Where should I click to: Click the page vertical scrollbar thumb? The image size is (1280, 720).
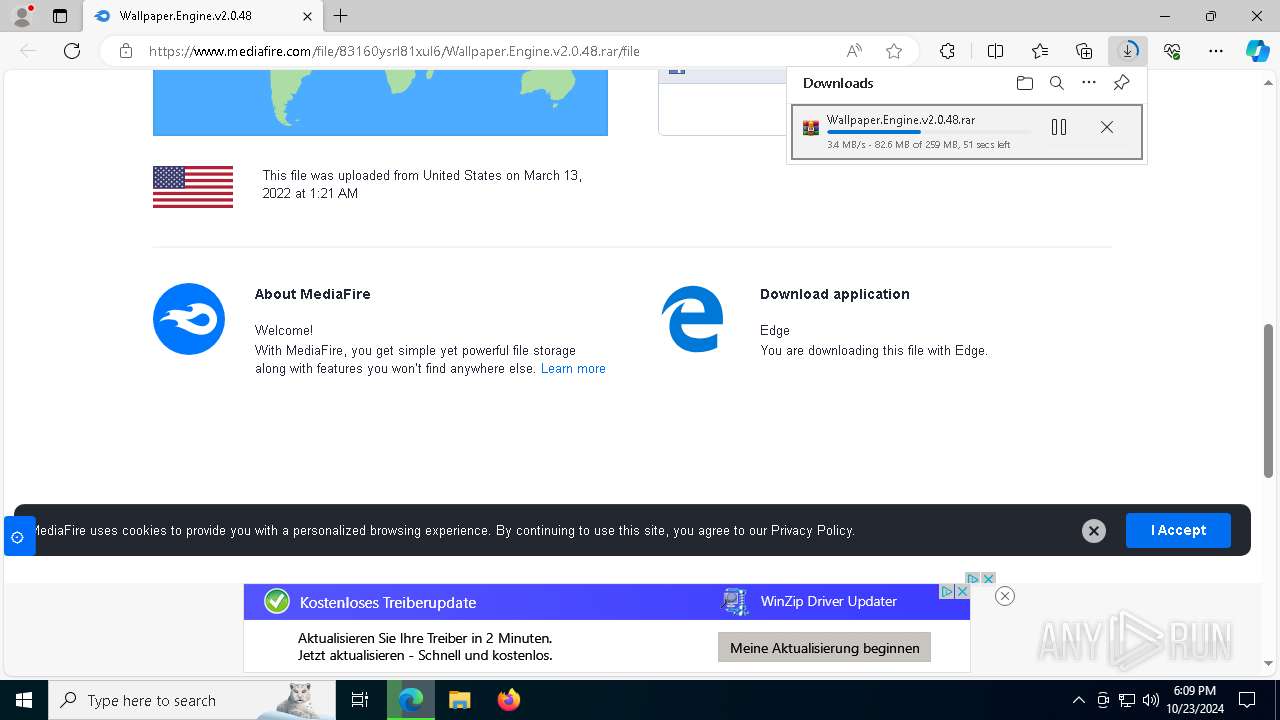1268,400
